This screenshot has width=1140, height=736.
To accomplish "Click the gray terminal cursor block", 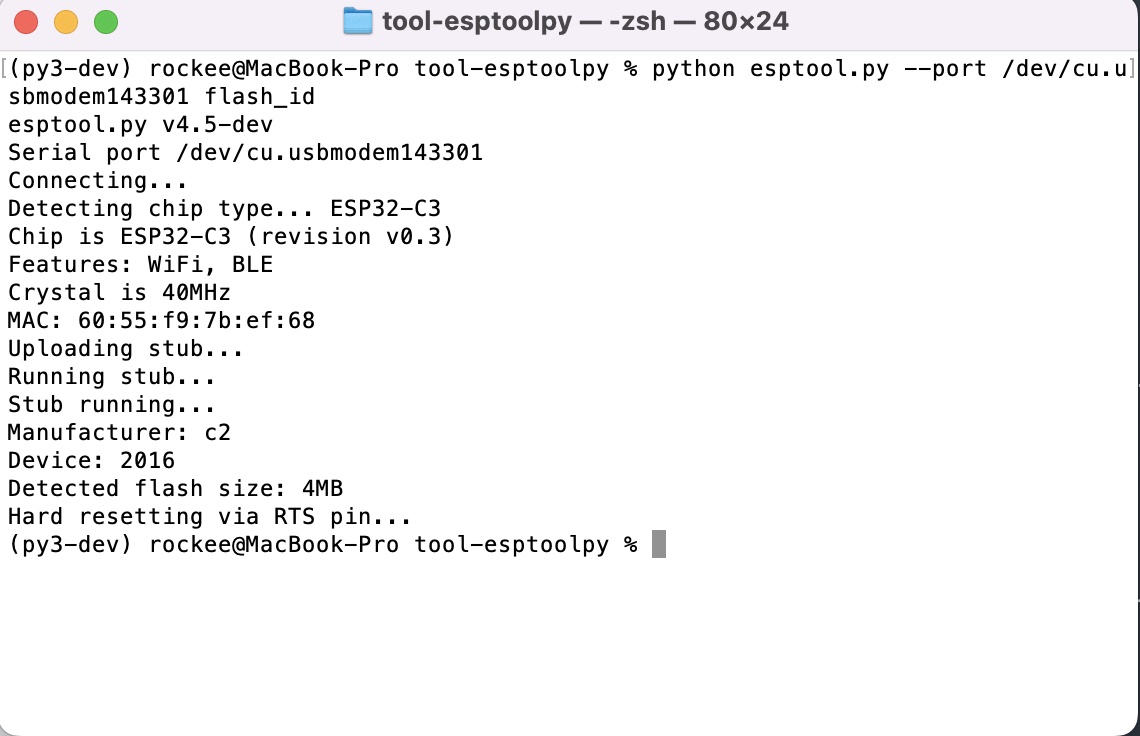I will click(x=659, y=544).
